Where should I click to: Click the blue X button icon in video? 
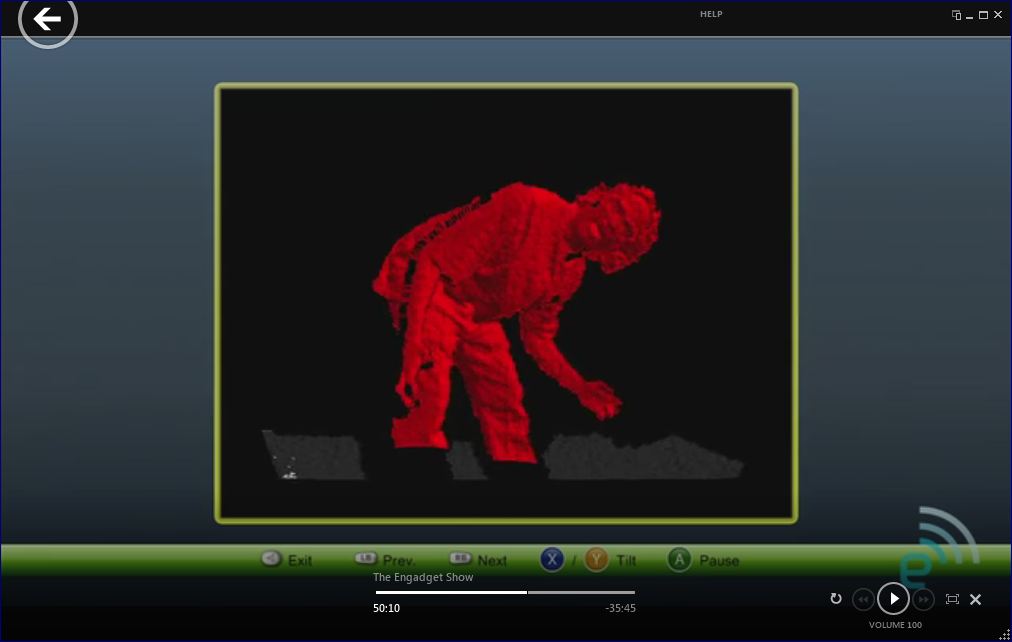tap(552, 560)
